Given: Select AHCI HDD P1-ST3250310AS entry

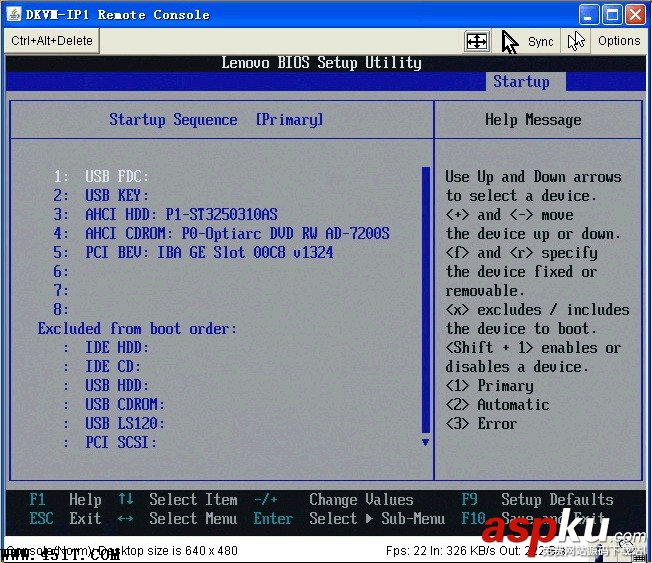Looking at the screenshot, I should 165,215.
